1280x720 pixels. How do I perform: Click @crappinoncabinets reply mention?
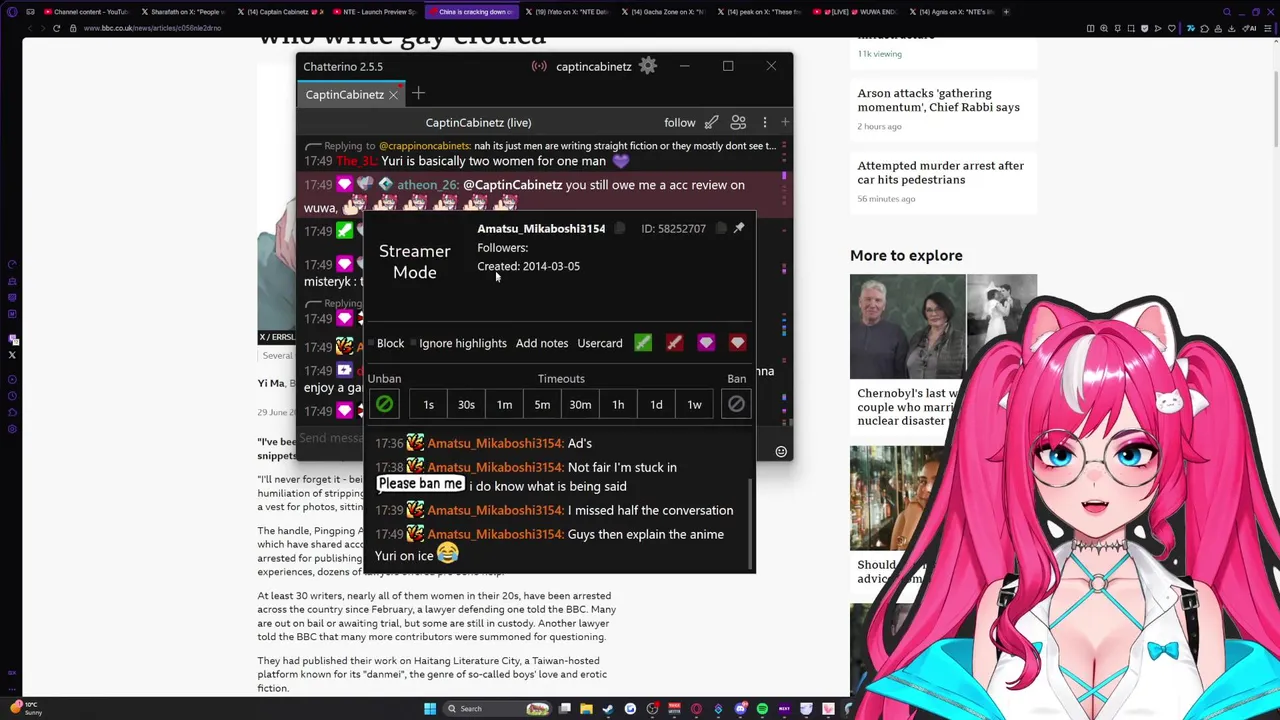point(425,146)
